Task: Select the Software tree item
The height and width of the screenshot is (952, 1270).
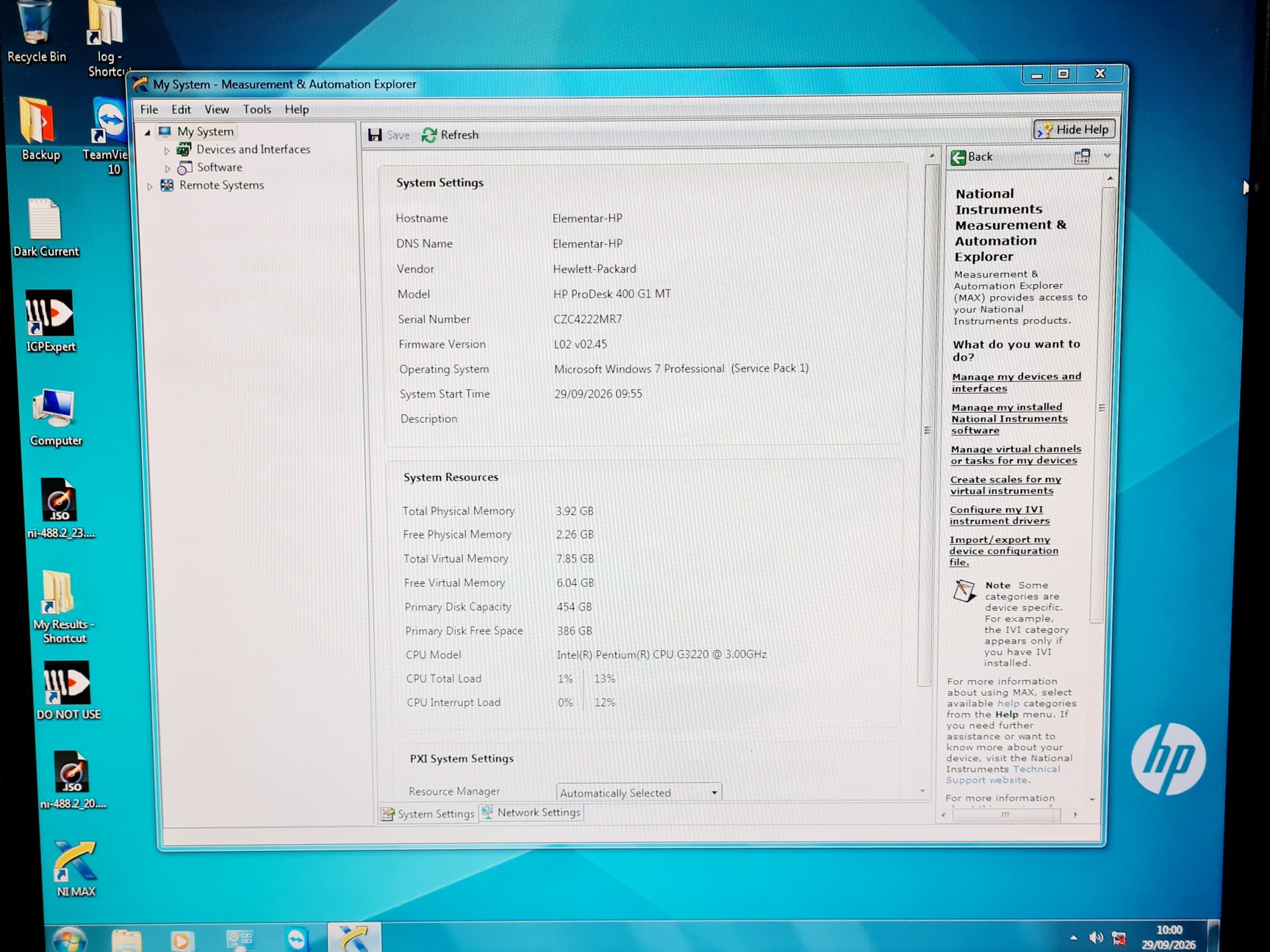Action: click(x=219, y=167)
